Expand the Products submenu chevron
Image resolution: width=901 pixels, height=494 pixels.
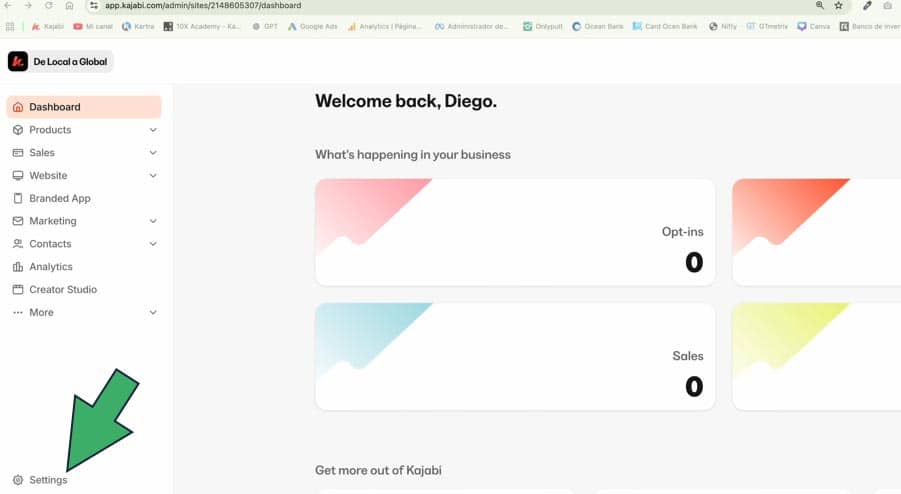click(x=153, y=130)
